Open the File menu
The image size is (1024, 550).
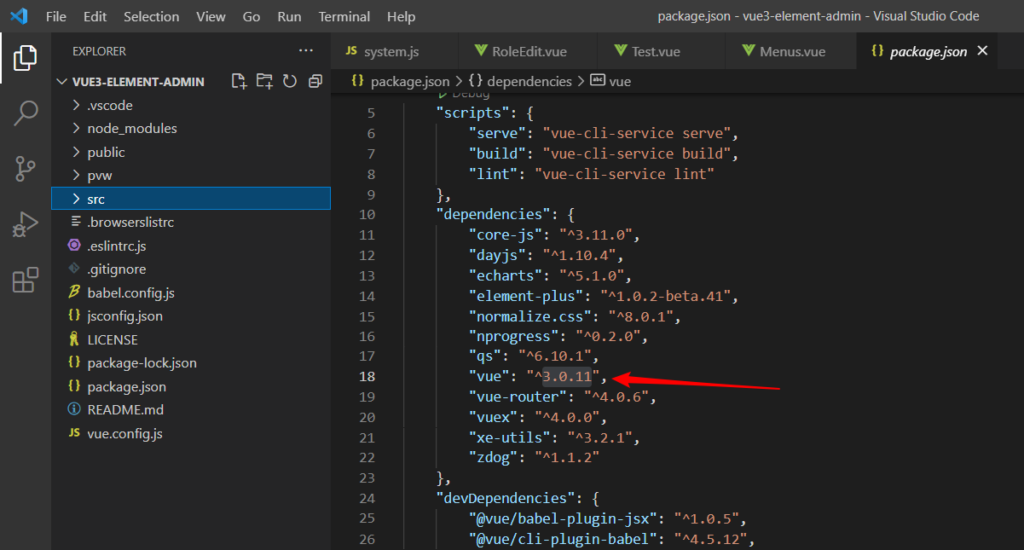(56, 17)
